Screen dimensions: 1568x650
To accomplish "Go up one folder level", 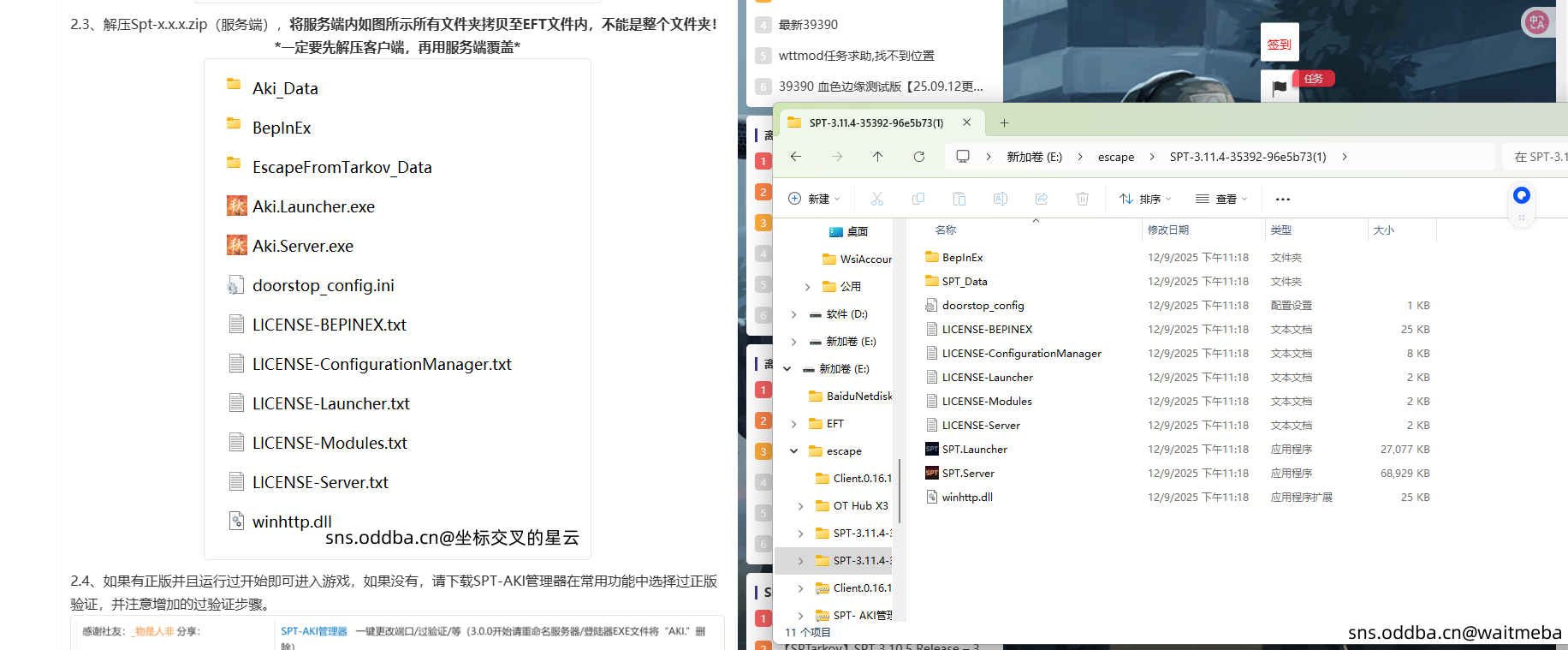I will [878, 157].
